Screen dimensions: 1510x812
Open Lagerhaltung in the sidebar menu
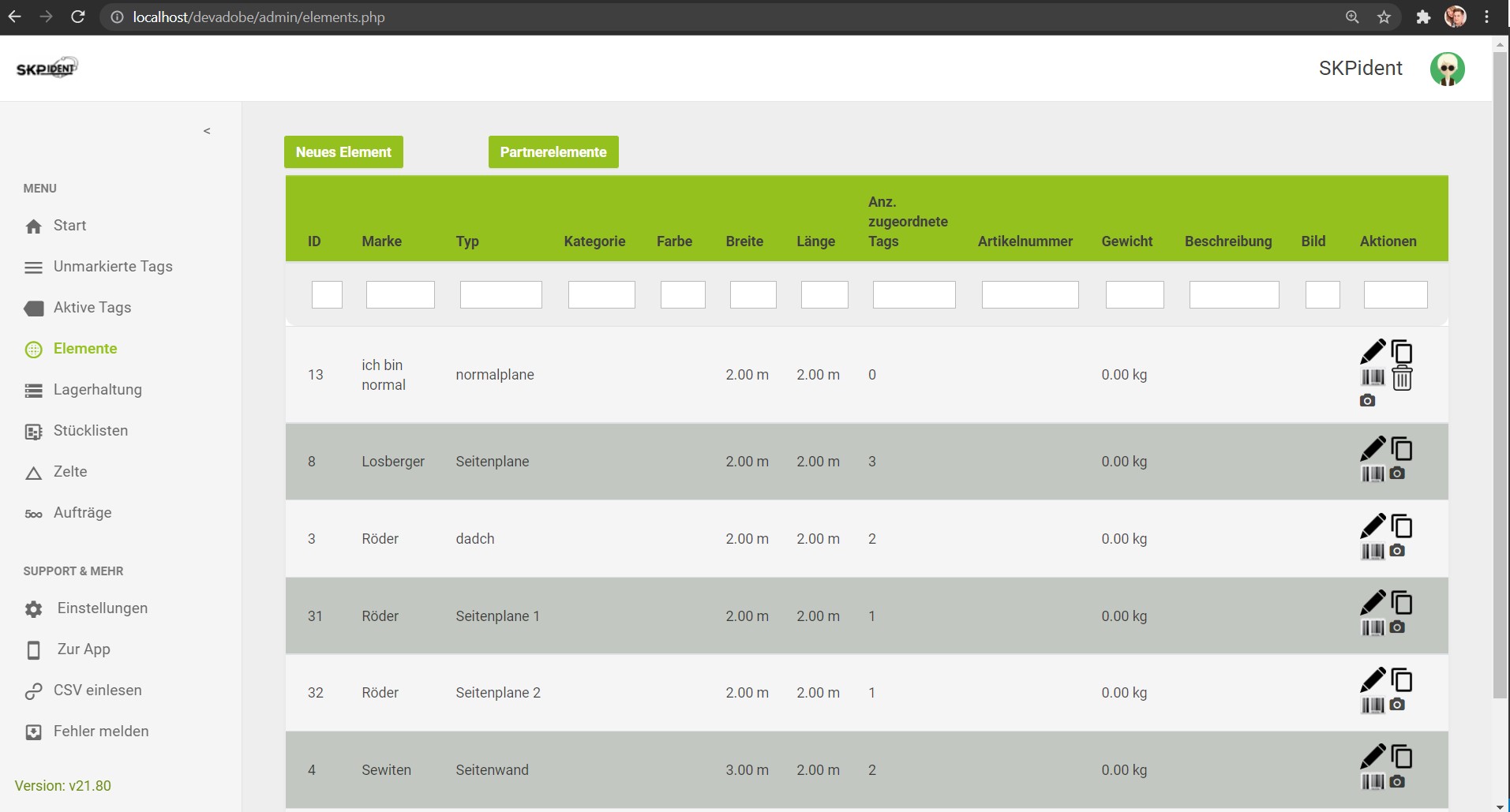[97, 390]
